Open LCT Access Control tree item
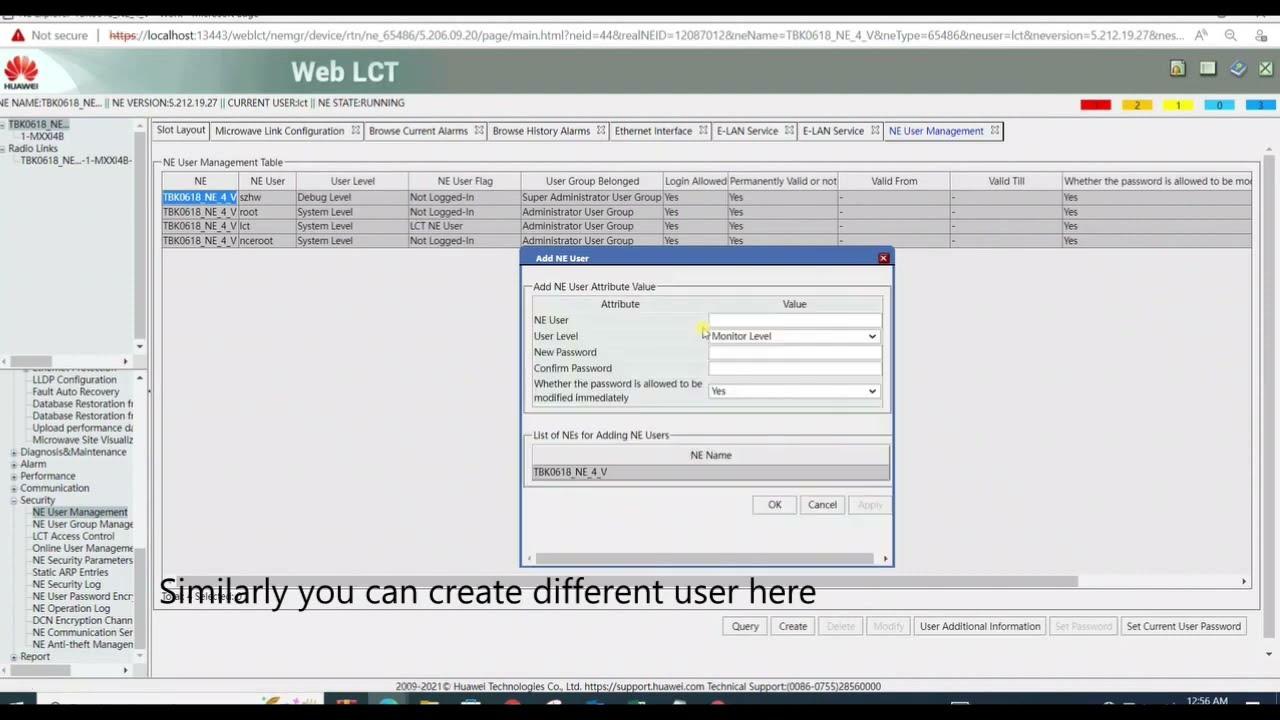 point(73,536)
